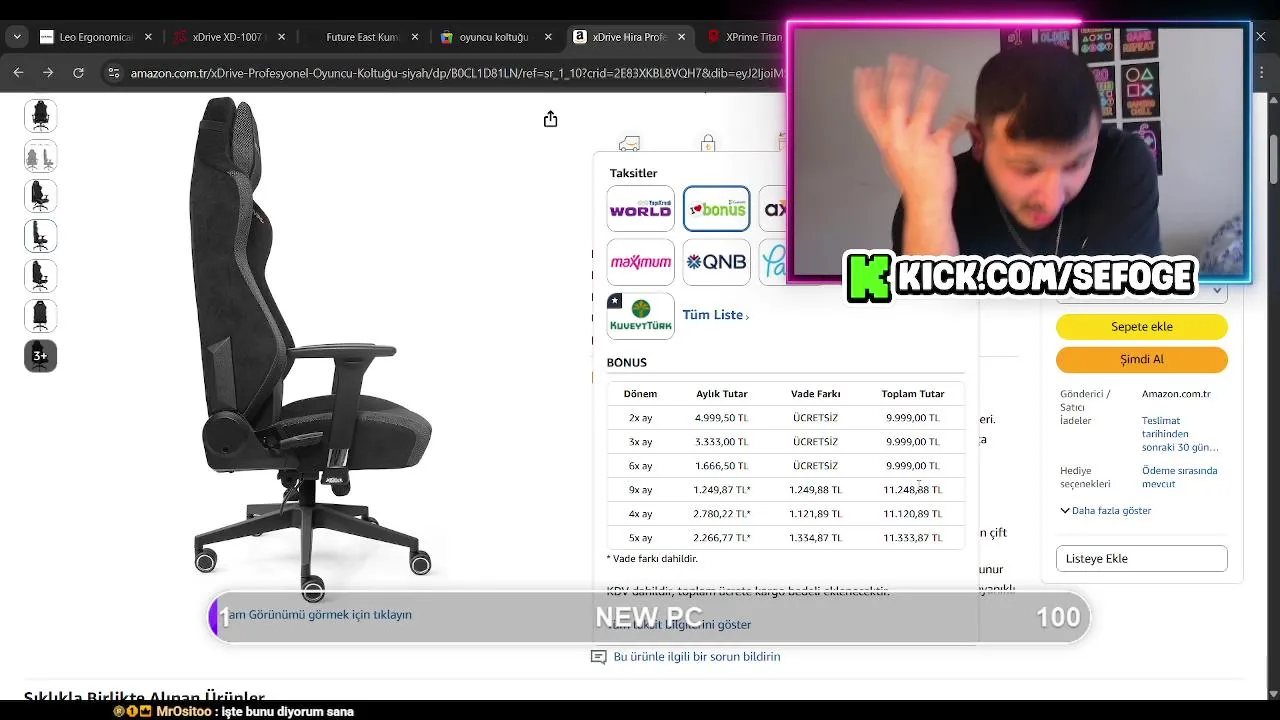Expand Daha fazla göster
This screenshot has width=1280, height=720.
coord(1106,511)
